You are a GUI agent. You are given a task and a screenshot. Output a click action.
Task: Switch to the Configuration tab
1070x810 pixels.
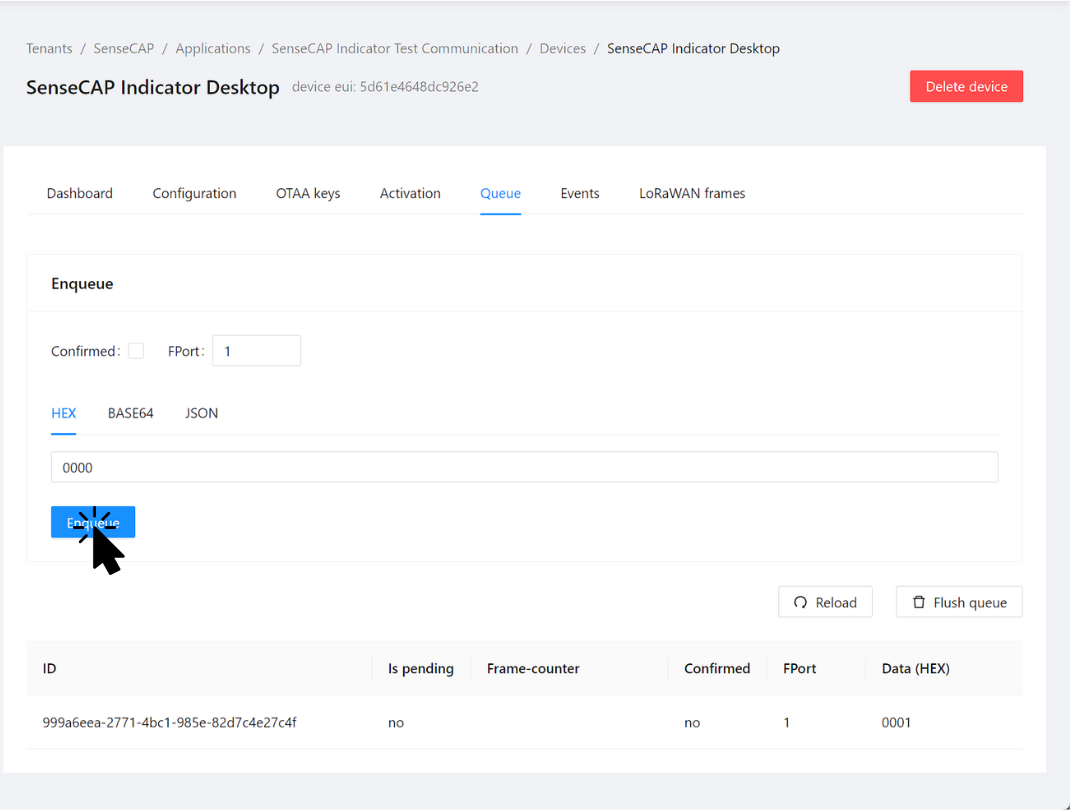[x=194, y=193]
